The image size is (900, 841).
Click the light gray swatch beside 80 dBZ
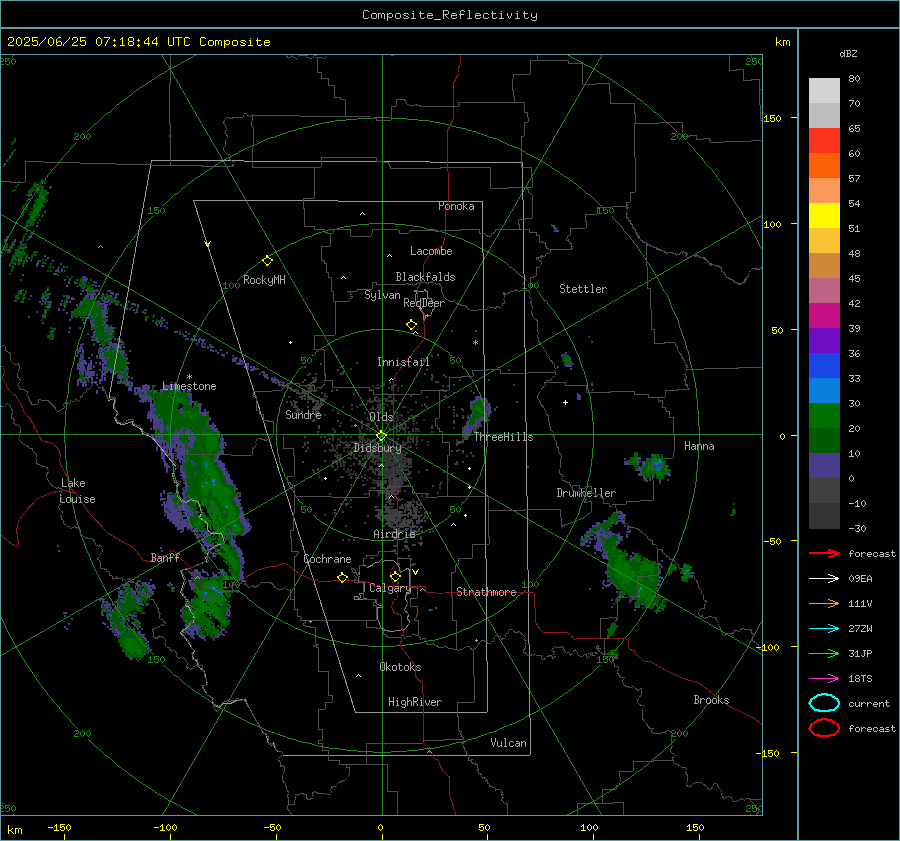824,91
